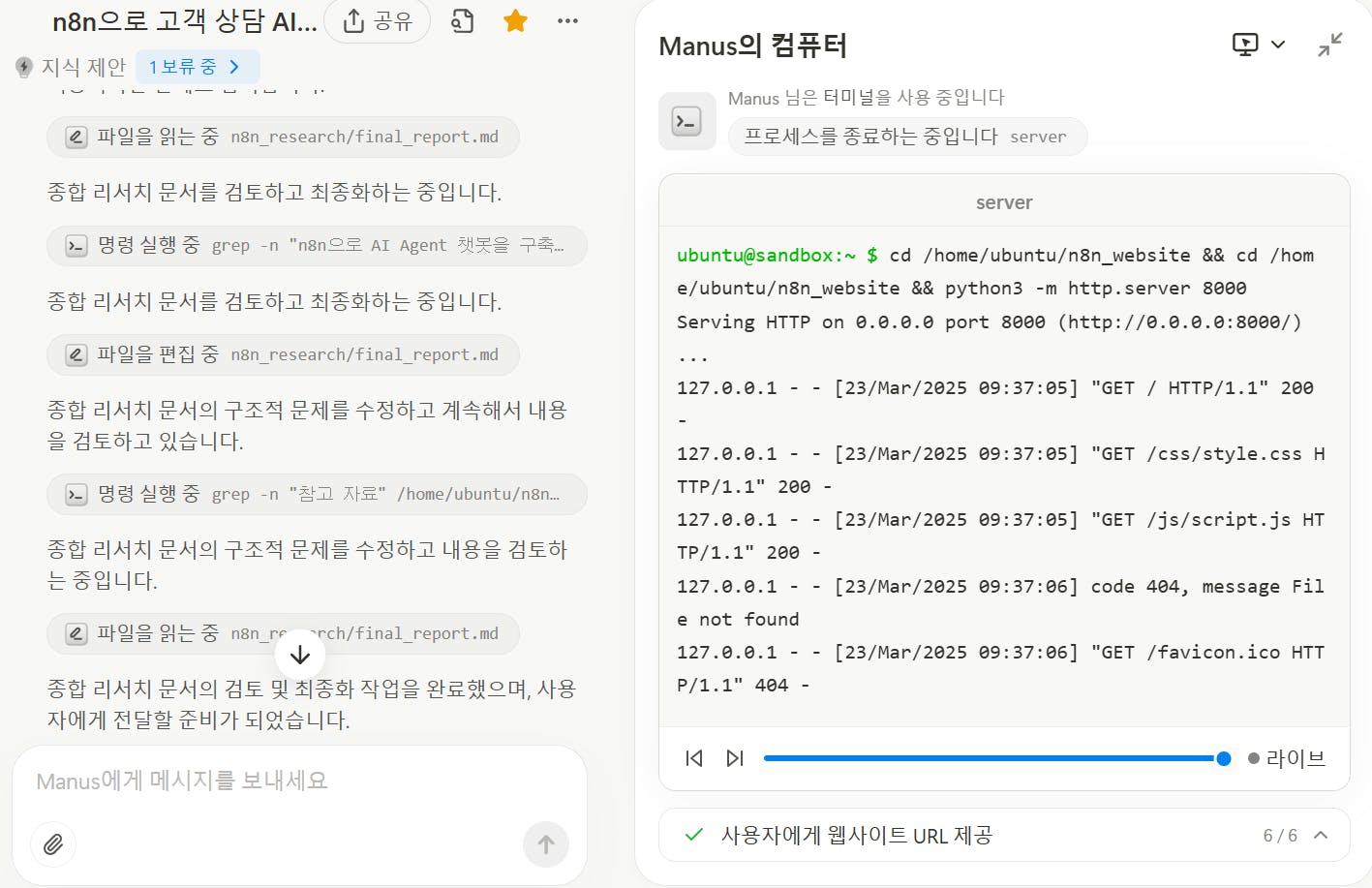
Task: Collapse the Manus의 컴퓨터 panel
Action: [1330, 45]
